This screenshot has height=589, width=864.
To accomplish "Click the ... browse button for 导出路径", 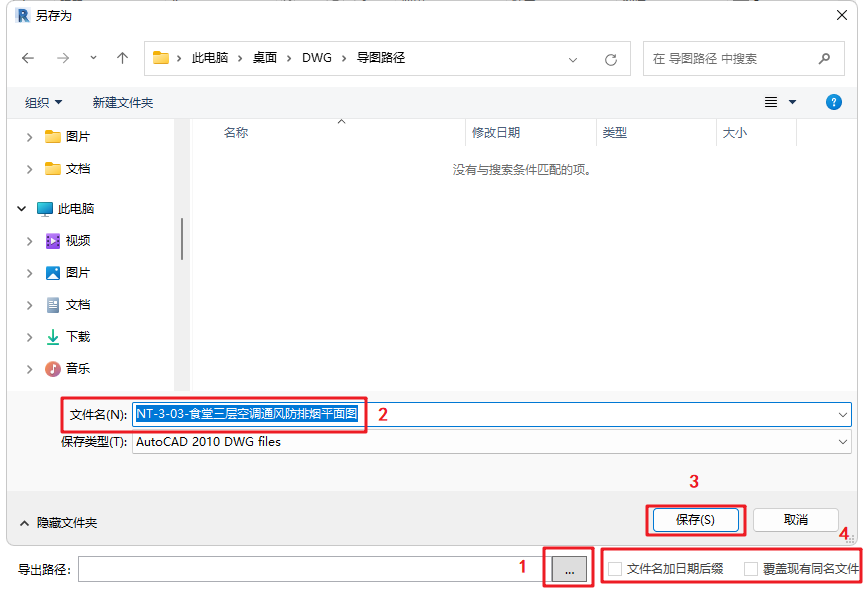I will [x=568, y=569].
